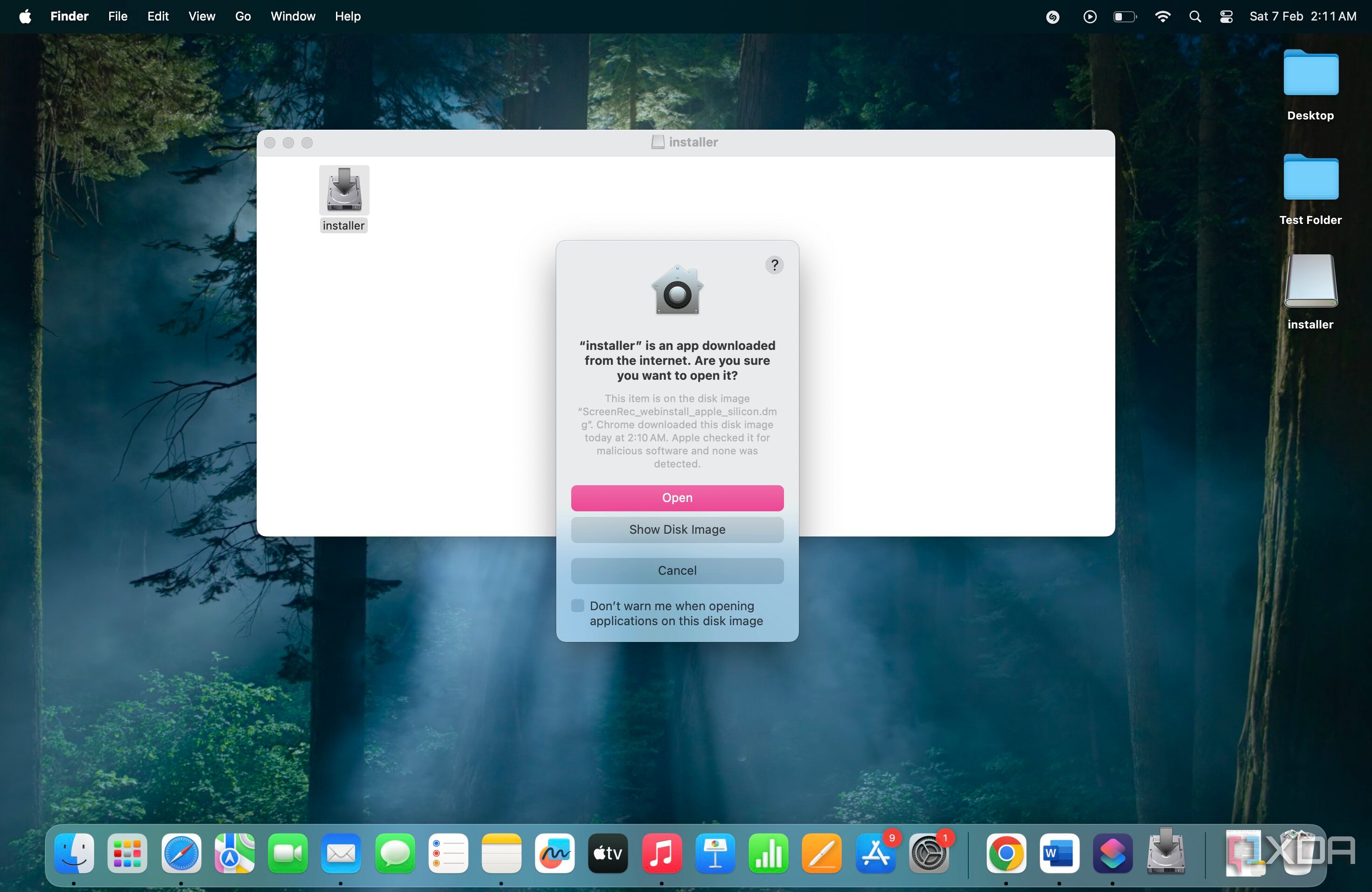The height and width of the screenshot is (892, 1372).
Task: Open Notes from the Dock
Action: click(501, 853)
